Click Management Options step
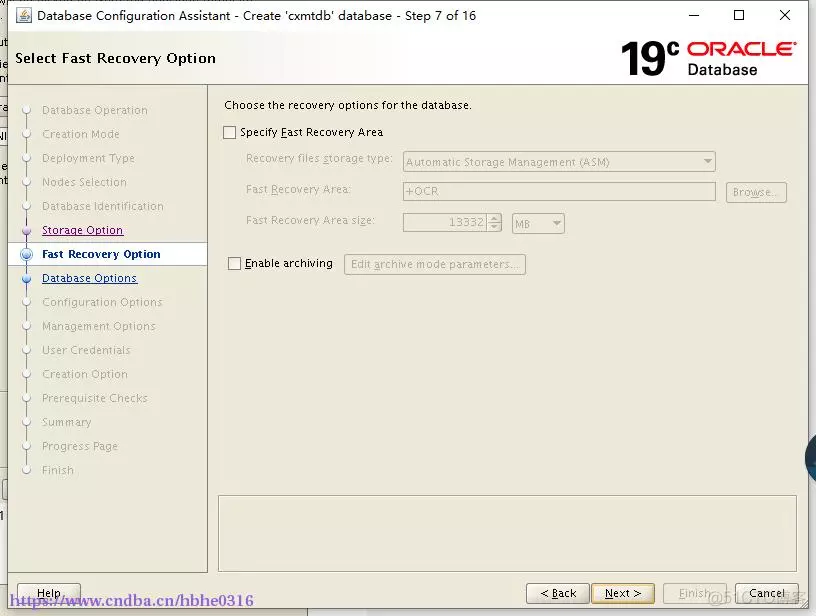The width and height of the screenshot is (816, 616). tap(99, 326)
